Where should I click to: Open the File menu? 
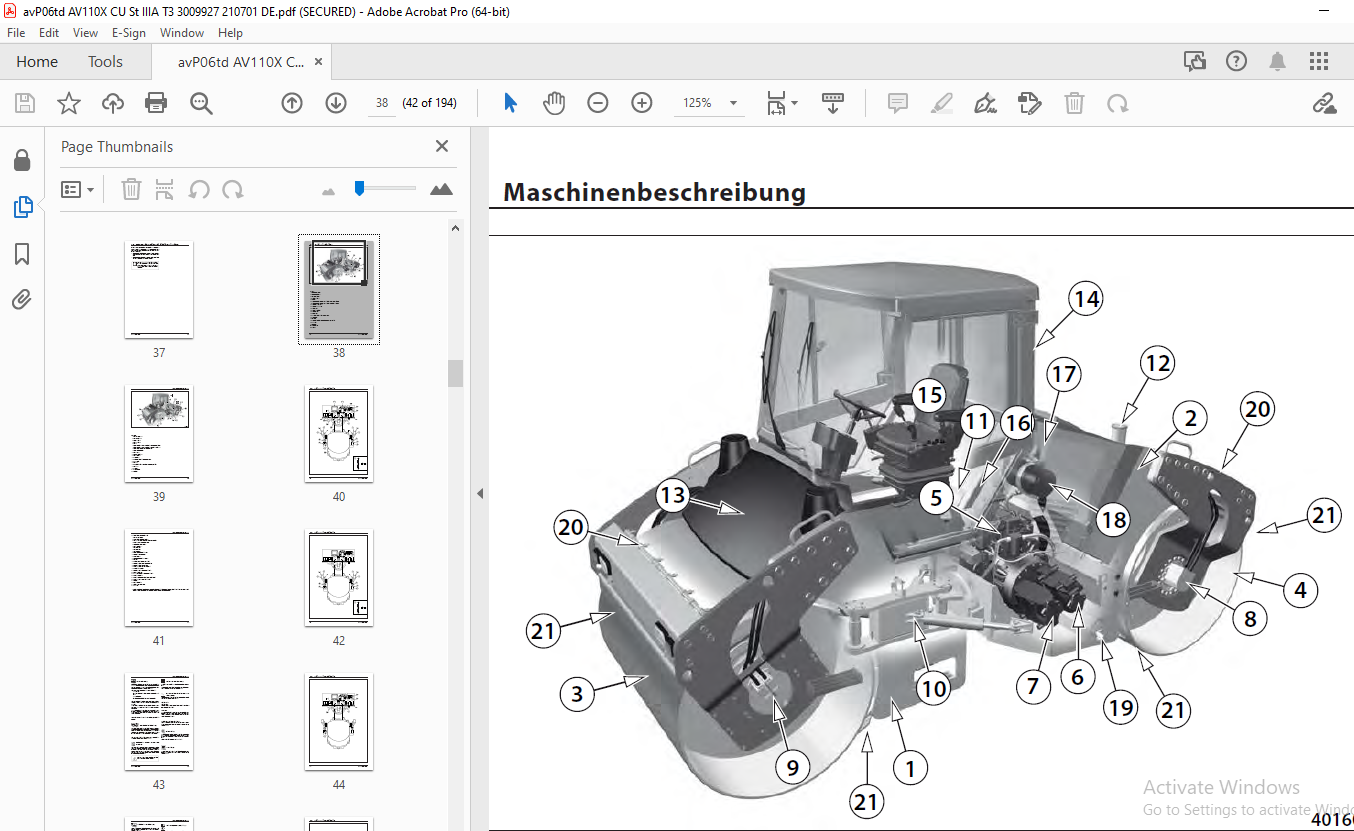(x=16, y=33)
